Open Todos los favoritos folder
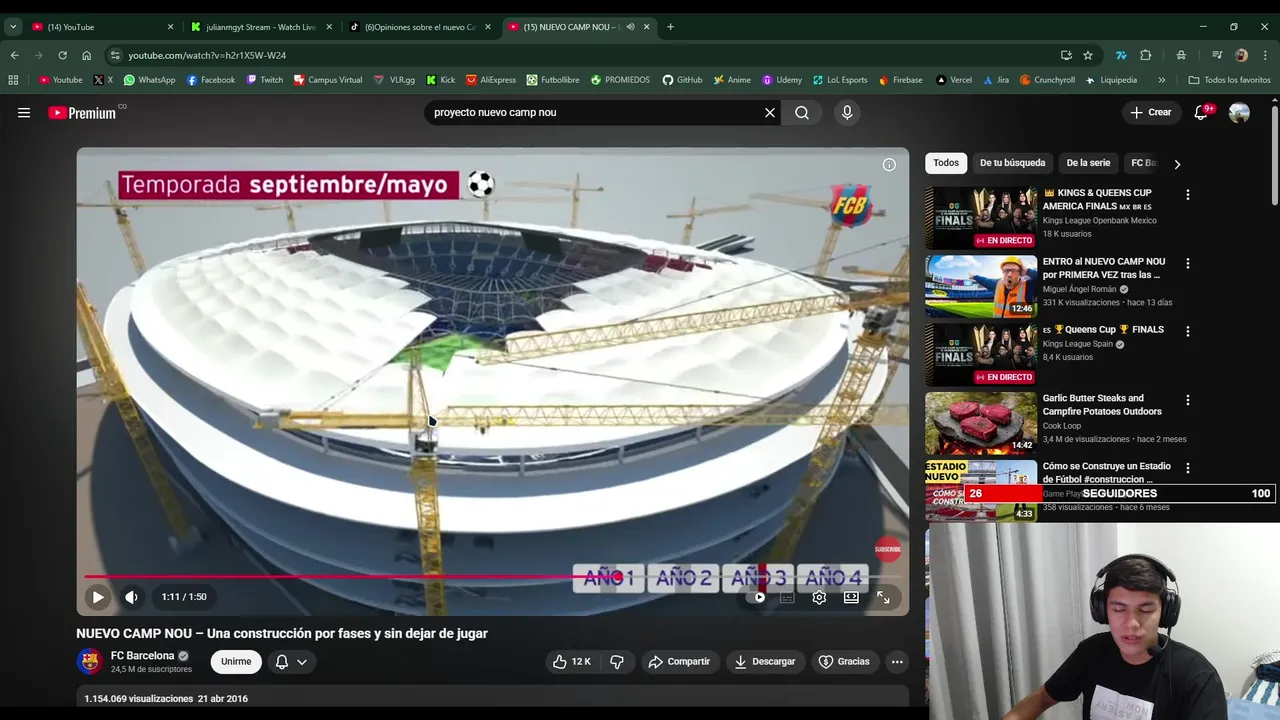The width and height of the screenshot is (1280, 720). click(x=1229, y=80)
